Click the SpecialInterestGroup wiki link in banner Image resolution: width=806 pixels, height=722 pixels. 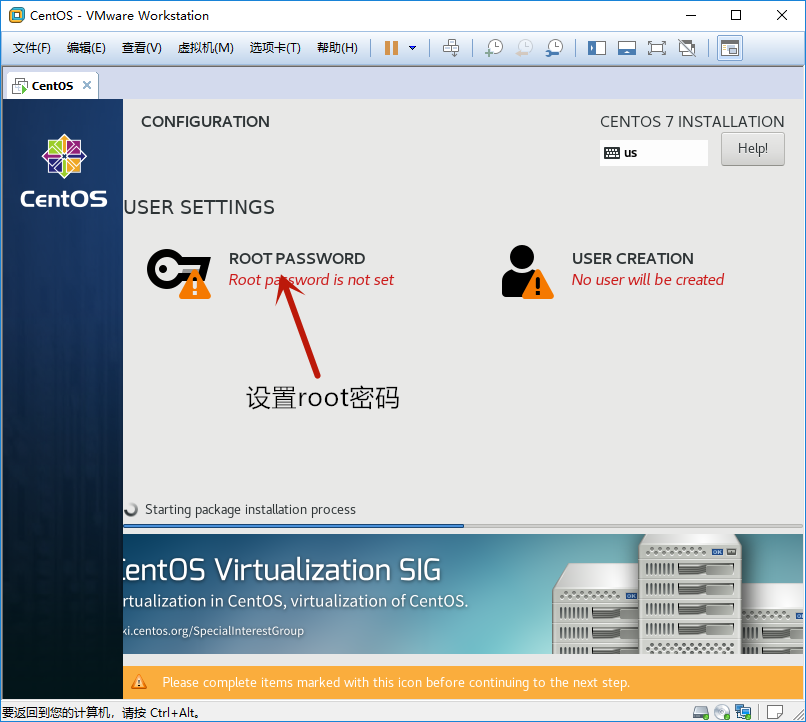[x=213, y=631]
